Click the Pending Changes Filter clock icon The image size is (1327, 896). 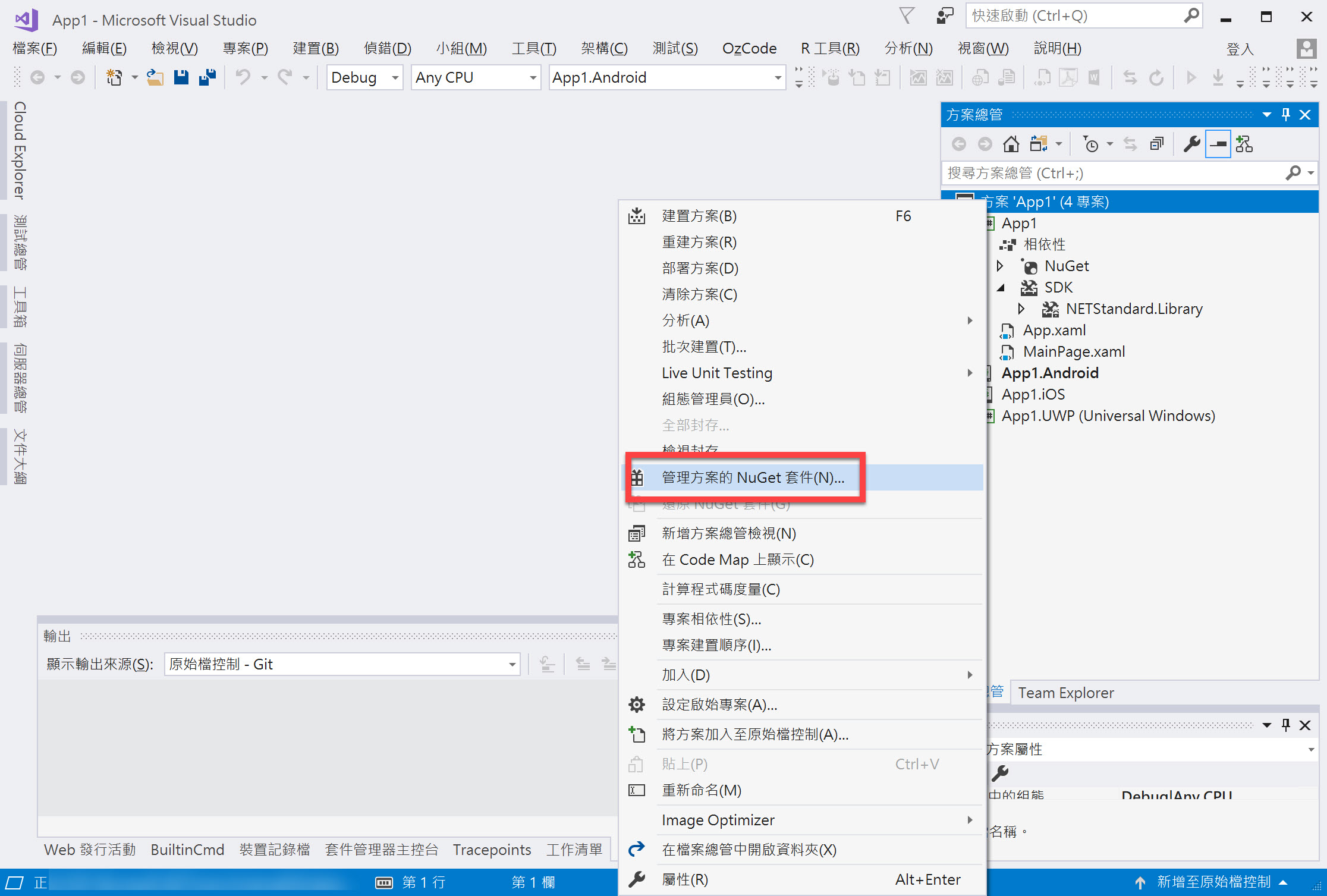[x=1090, y=144]
